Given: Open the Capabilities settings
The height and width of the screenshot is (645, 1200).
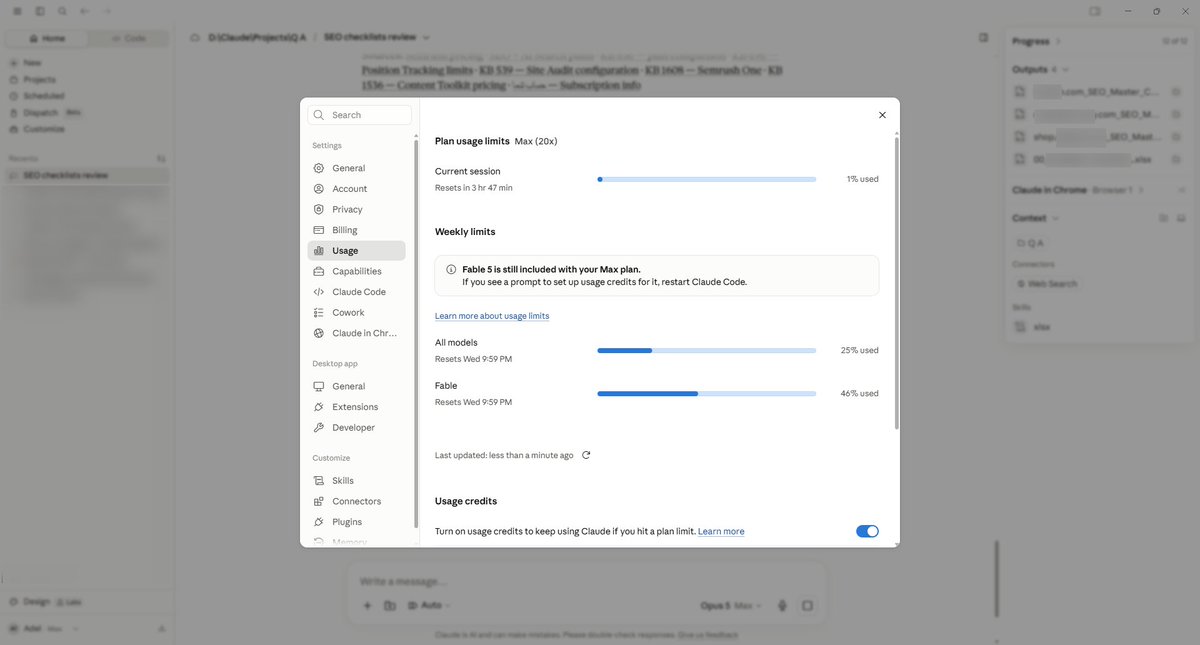Looking at the screenshot, I should 357,271.
